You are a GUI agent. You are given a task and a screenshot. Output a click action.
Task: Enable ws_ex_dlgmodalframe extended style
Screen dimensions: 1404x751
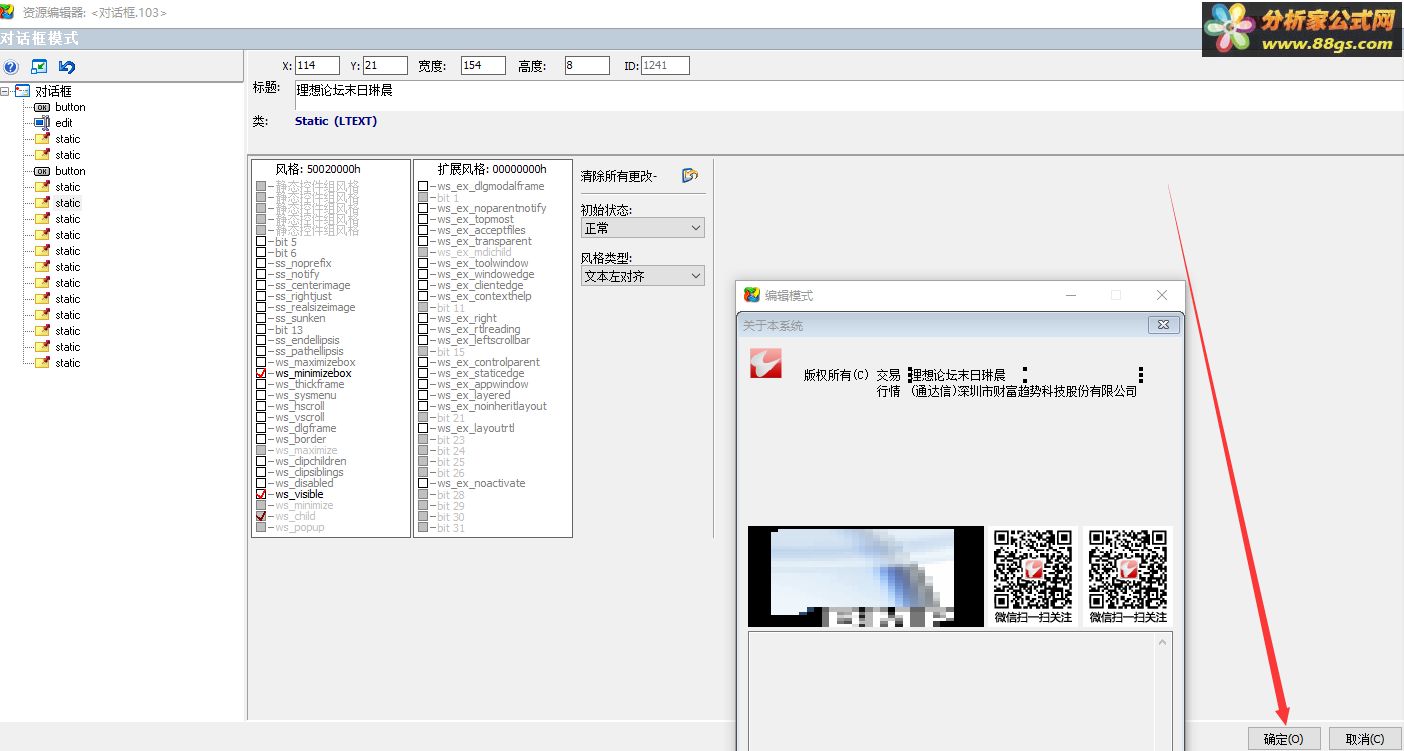click(x=423, y=186)
